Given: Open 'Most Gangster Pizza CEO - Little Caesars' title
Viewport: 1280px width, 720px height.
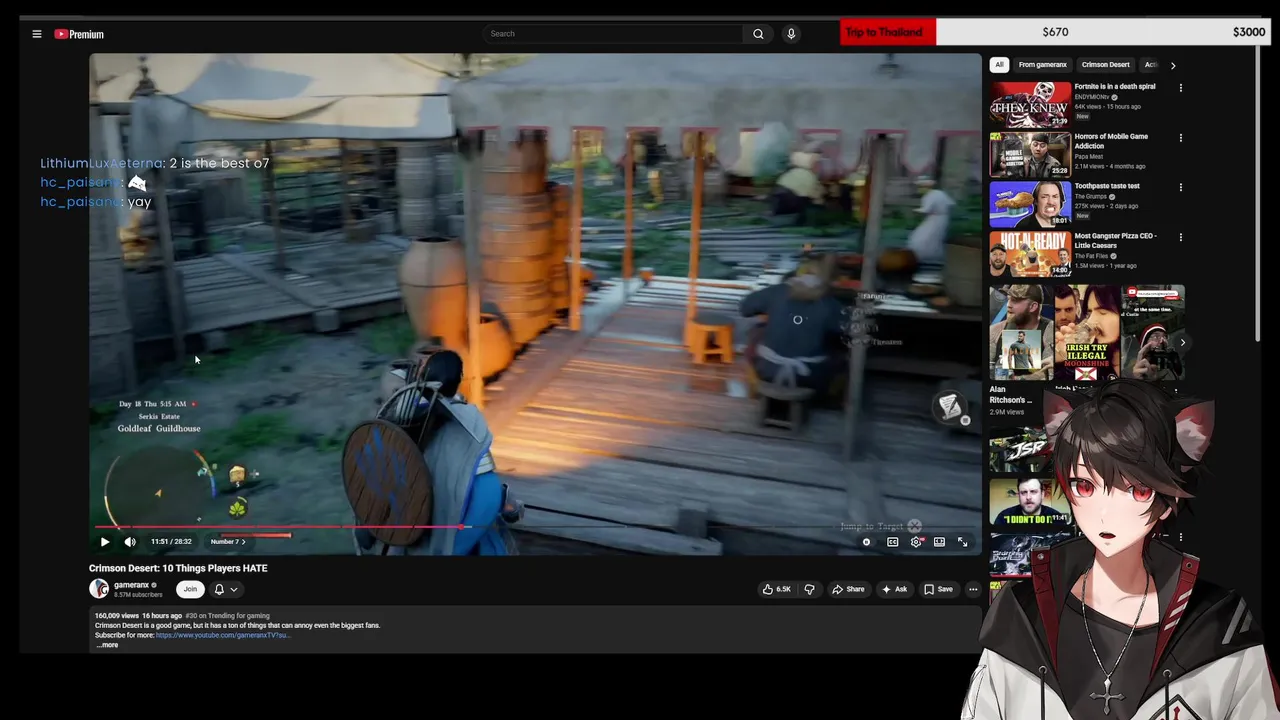Looking at the screenshot, I should coord(1115,241).
